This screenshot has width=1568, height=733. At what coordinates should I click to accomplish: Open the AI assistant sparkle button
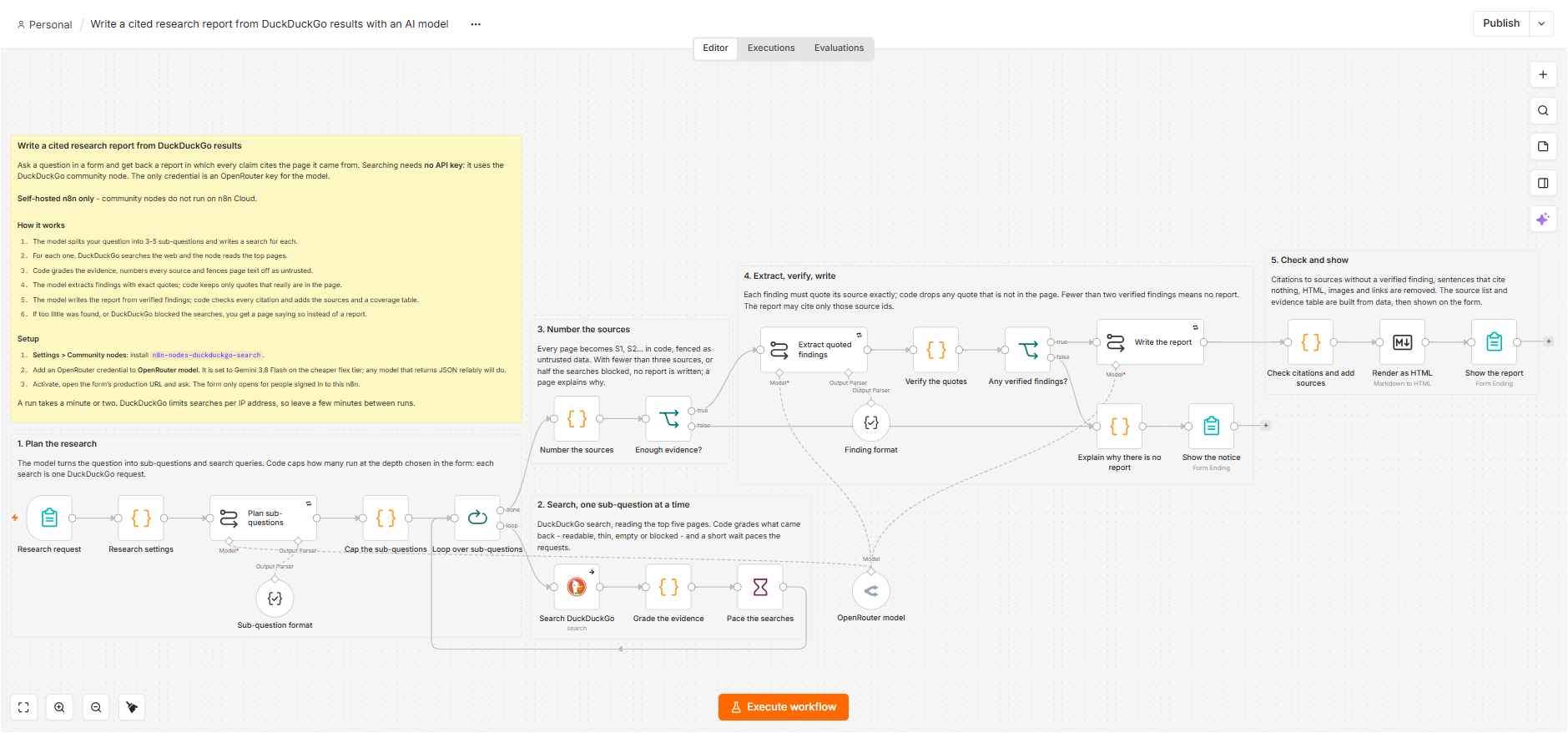1543,219
